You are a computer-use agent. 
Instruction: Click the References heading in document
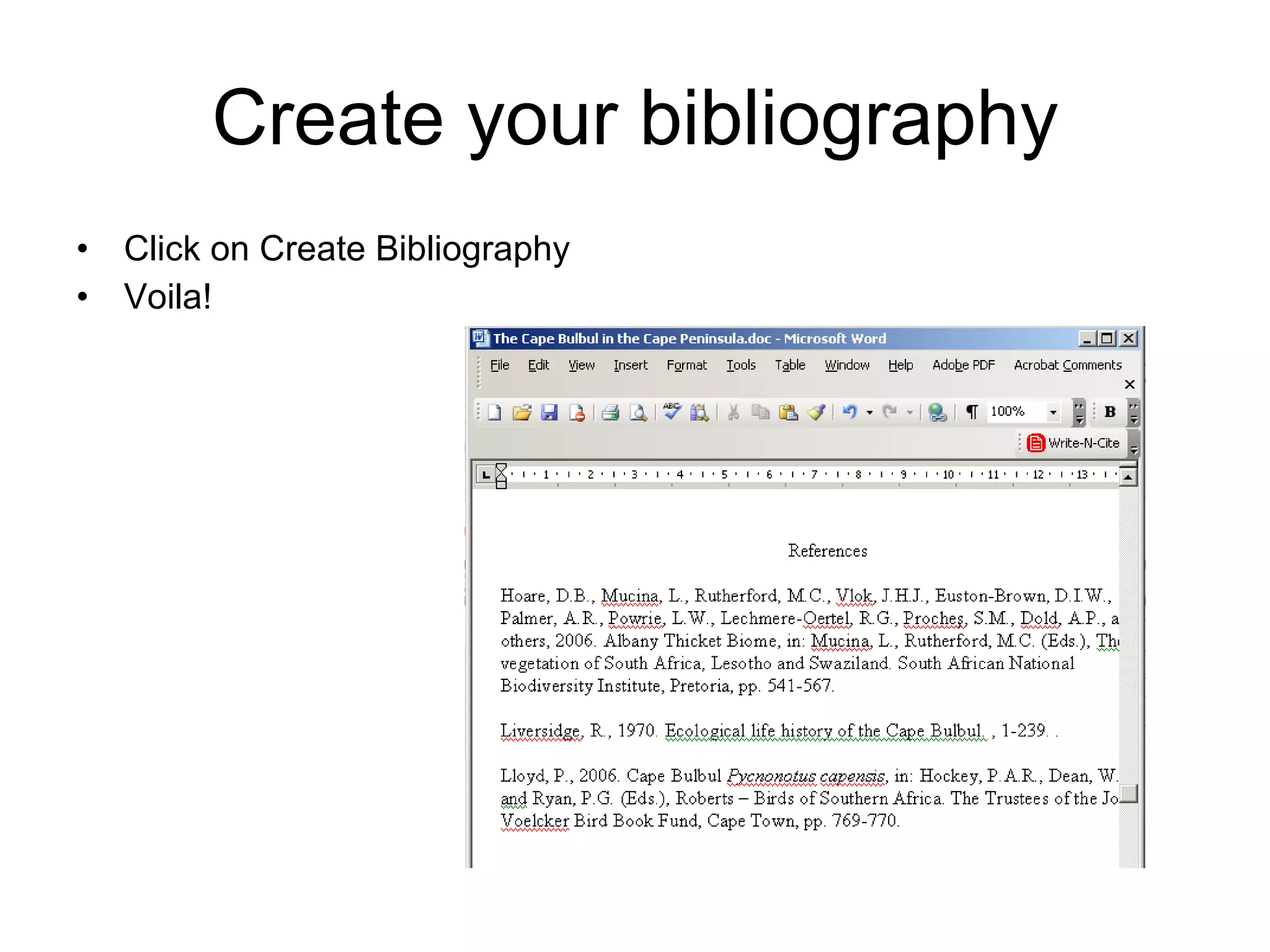827,550
